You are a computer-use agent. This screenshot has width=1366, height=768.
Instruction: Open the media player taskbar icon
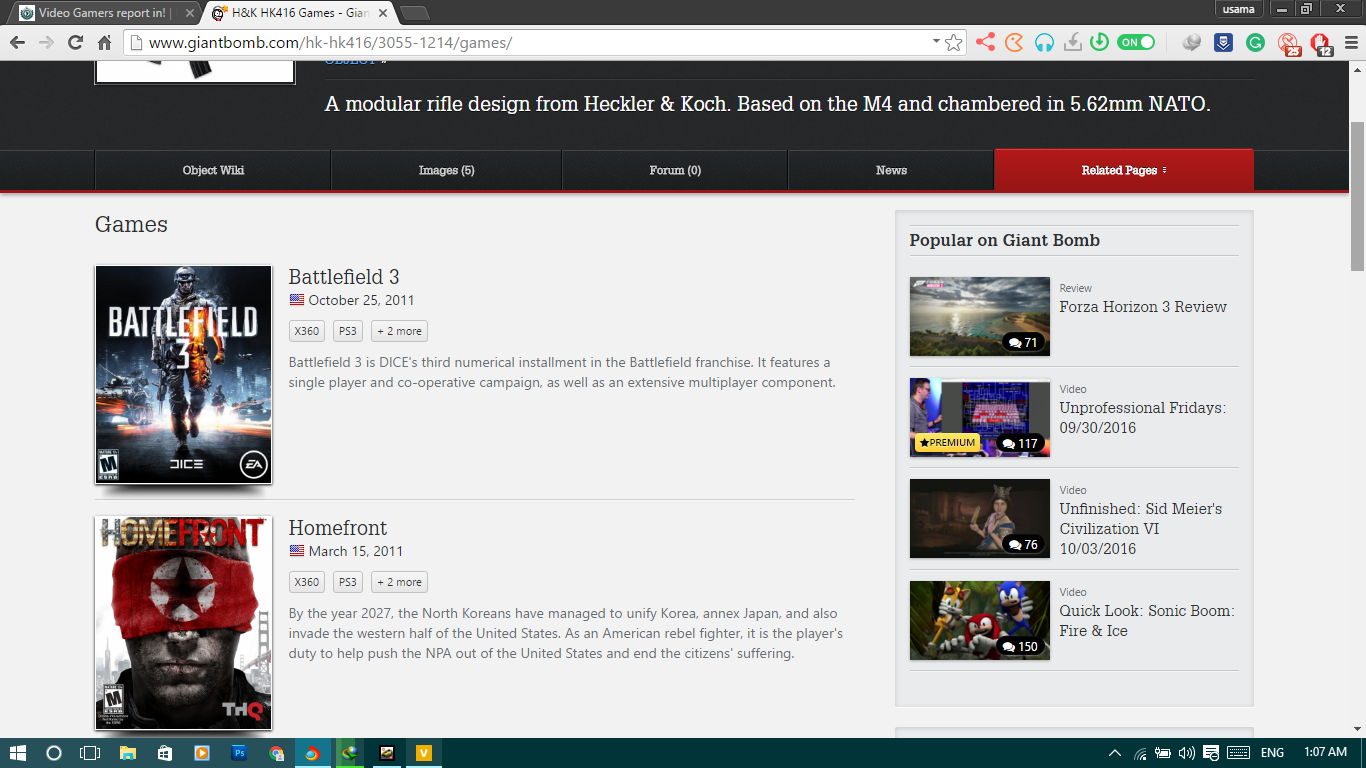coord(202,753)
